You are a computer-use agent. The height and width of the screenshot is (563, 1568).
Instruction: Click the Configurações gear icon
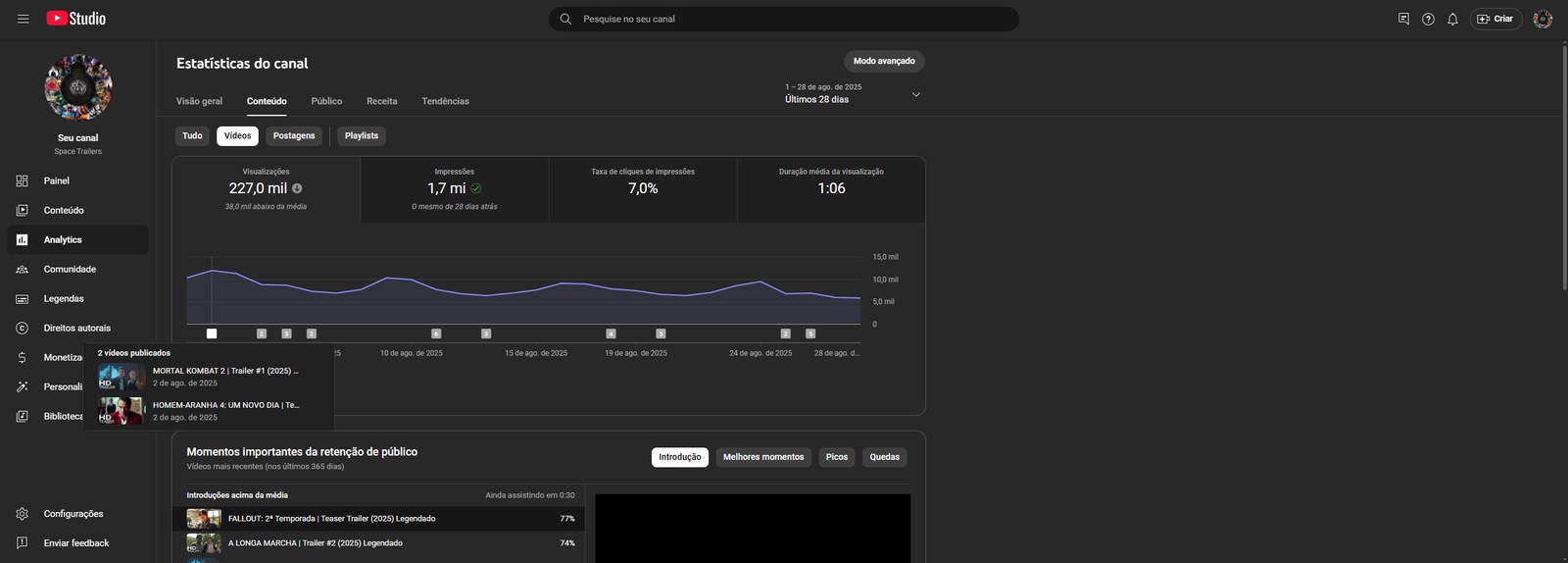pyautogui.click(x=22, y=514)
